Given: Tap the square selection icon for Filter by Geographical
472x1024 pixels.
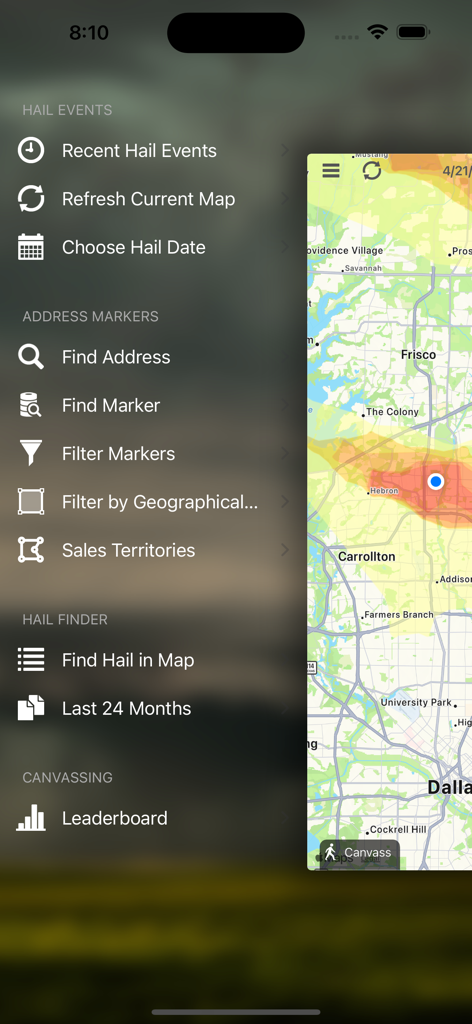Looking at the screenshot, I should click(31, 502).
